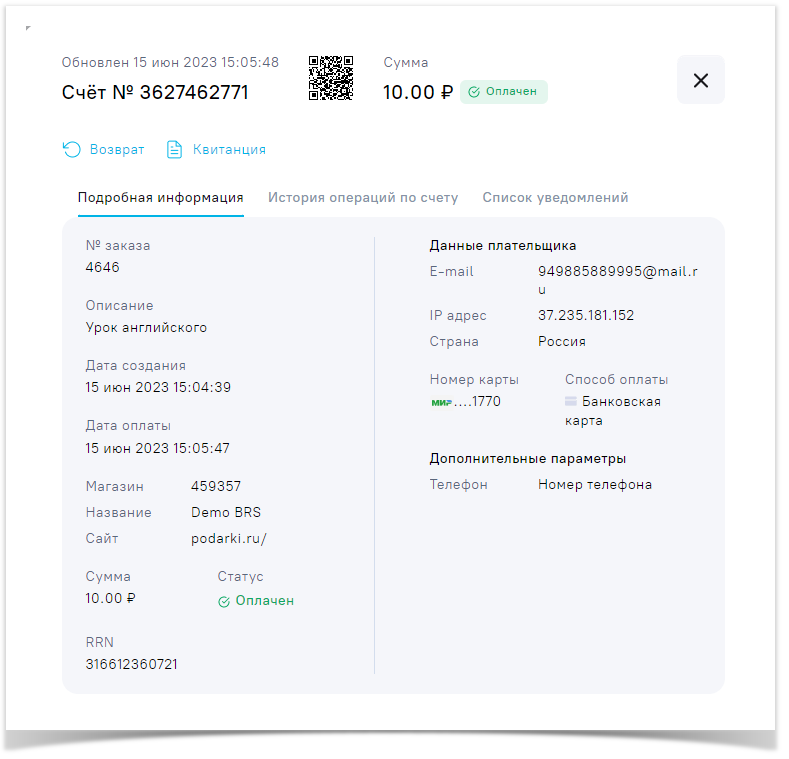Click the status checkmark icon under Статус
789x759 pixels.
click(224, 601)
